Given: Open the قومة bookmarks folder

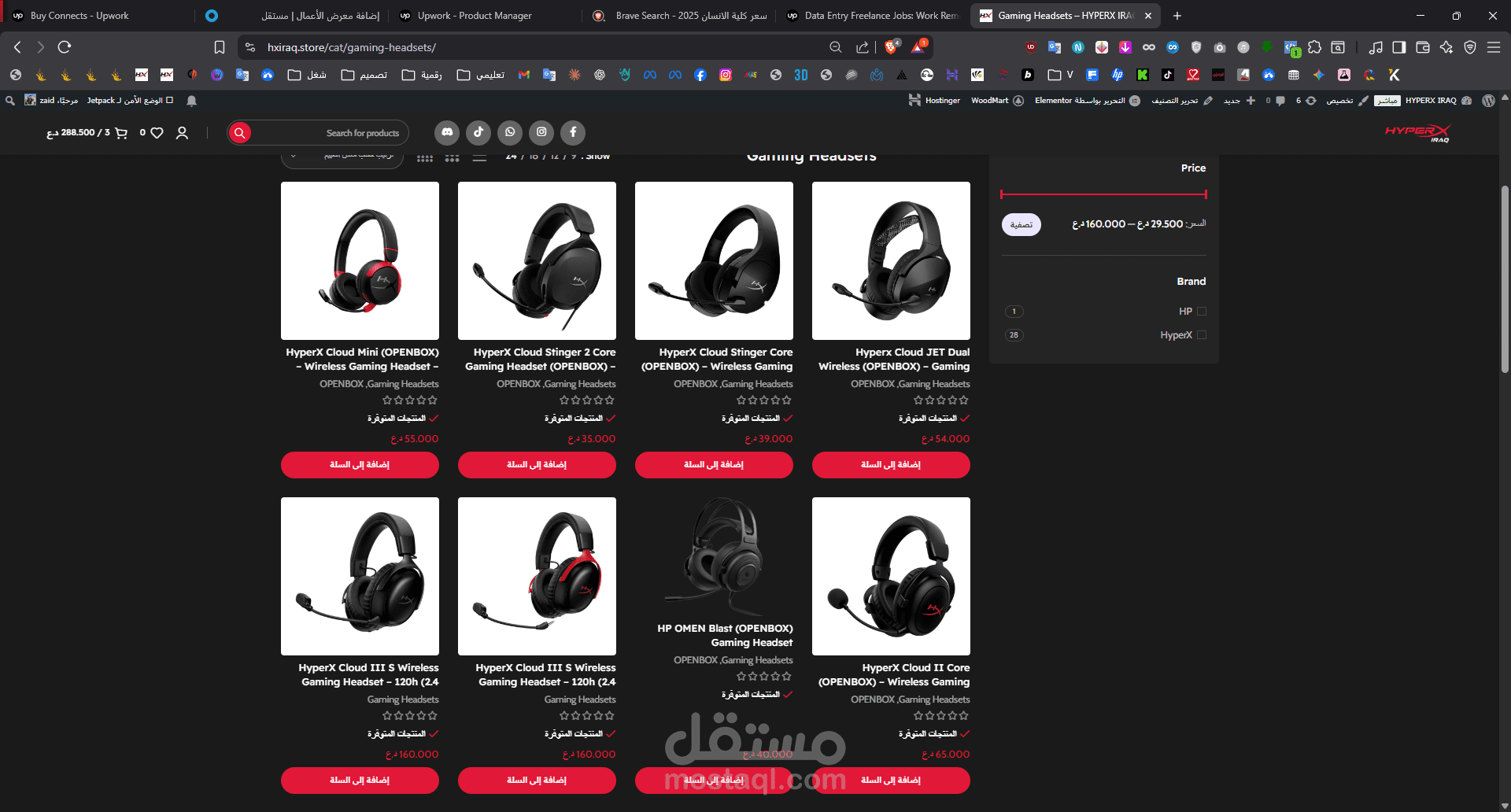Looking at the screenshot, I should 422,75.
